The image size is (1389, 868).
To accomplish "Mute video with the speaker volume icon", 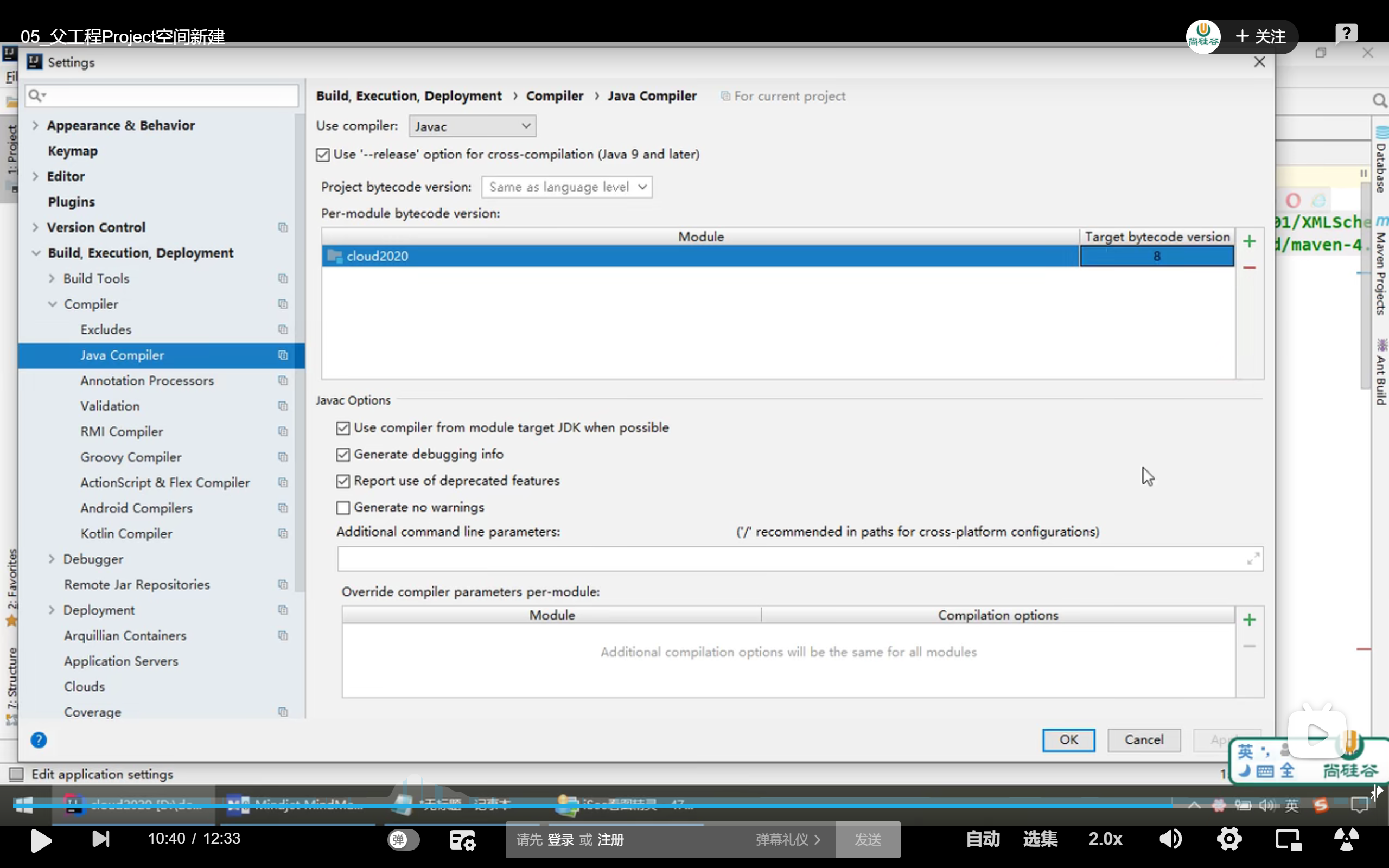I will point(1170,839).
